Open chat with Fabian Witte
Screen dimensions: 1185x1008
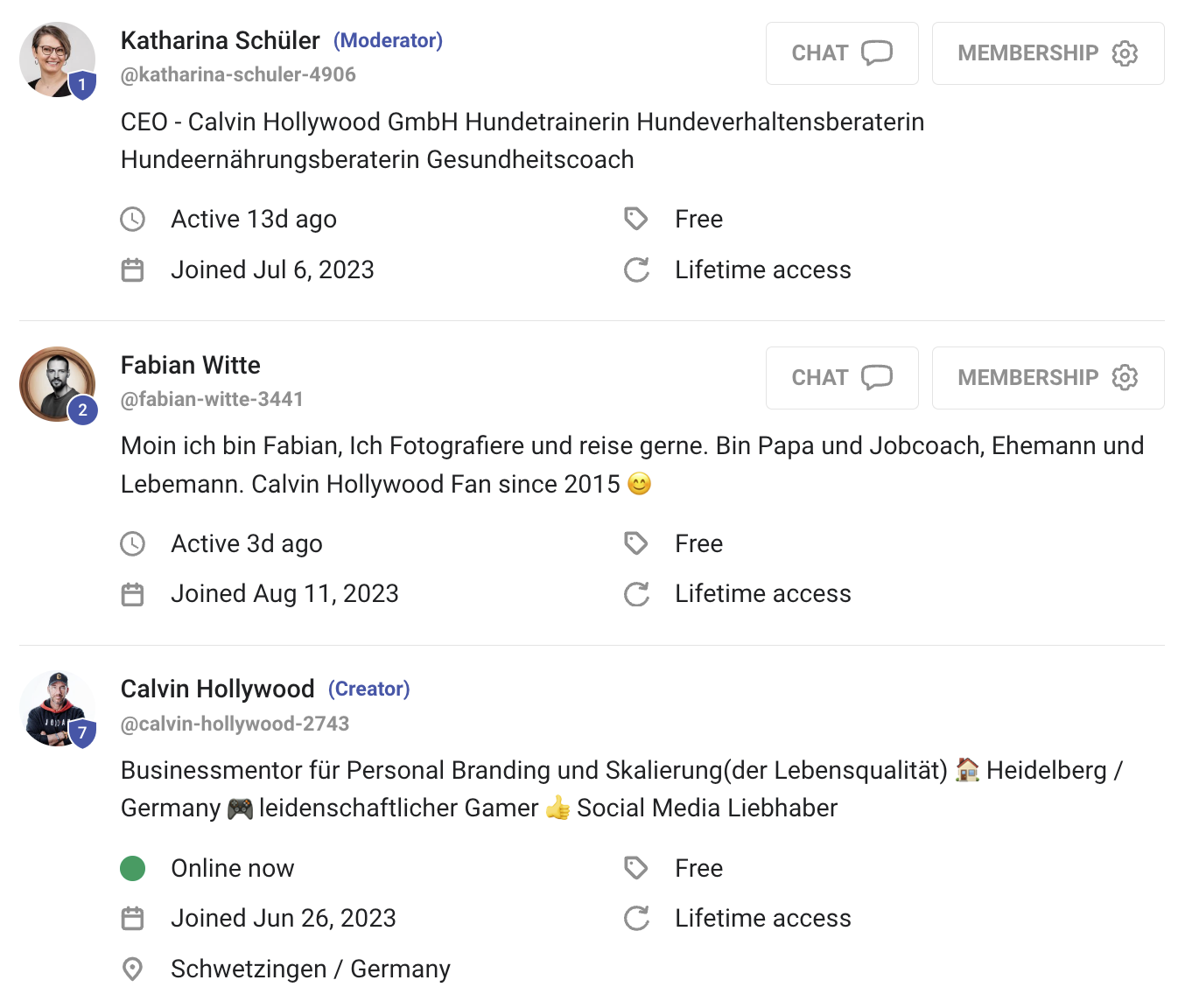coord(841,378)
